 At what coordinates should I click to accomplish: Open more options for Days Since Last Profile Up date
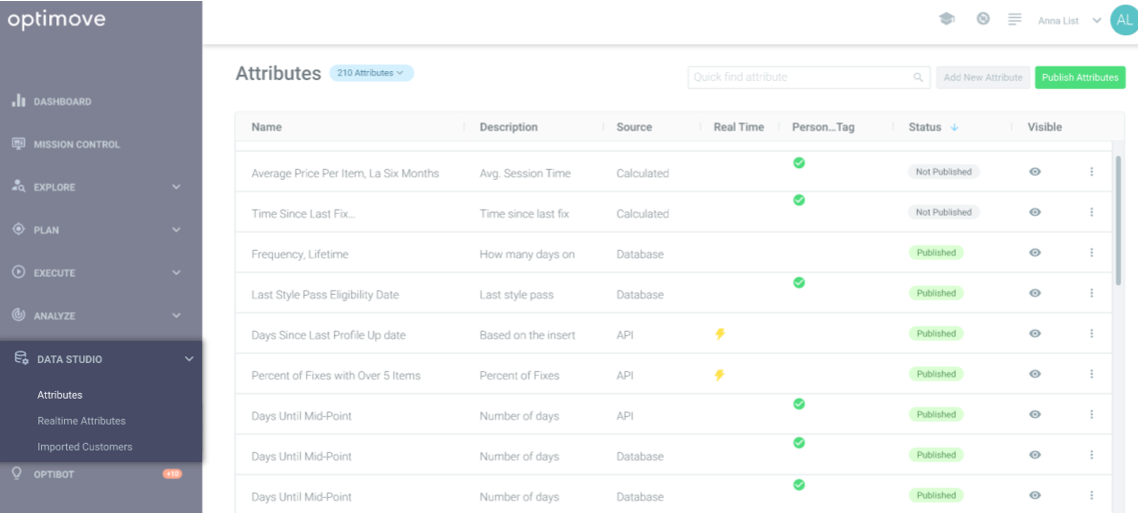coord(1091,334)
